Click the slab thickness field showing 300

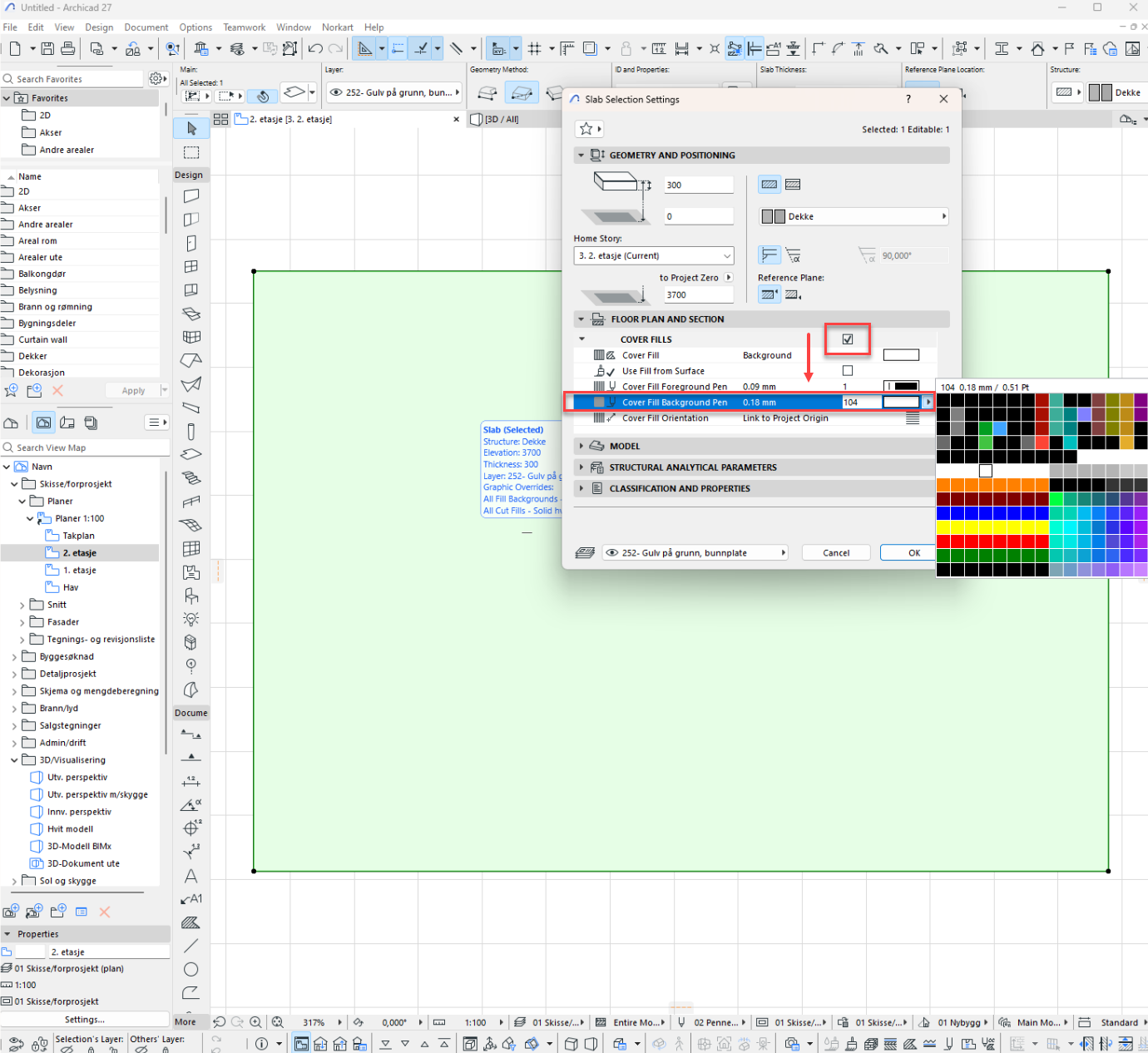tap(698, 185)
